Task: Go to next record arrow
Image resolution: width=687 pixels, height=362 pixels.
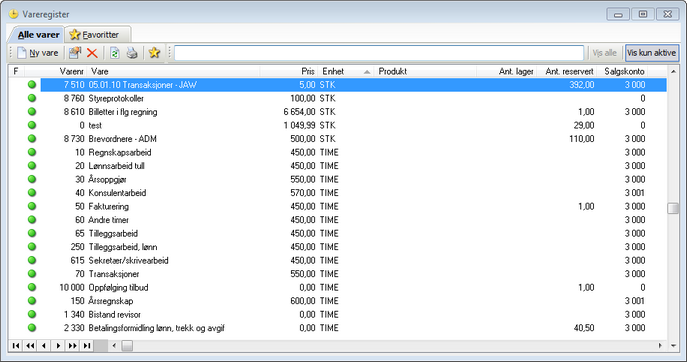Action: tap(58, 346)
